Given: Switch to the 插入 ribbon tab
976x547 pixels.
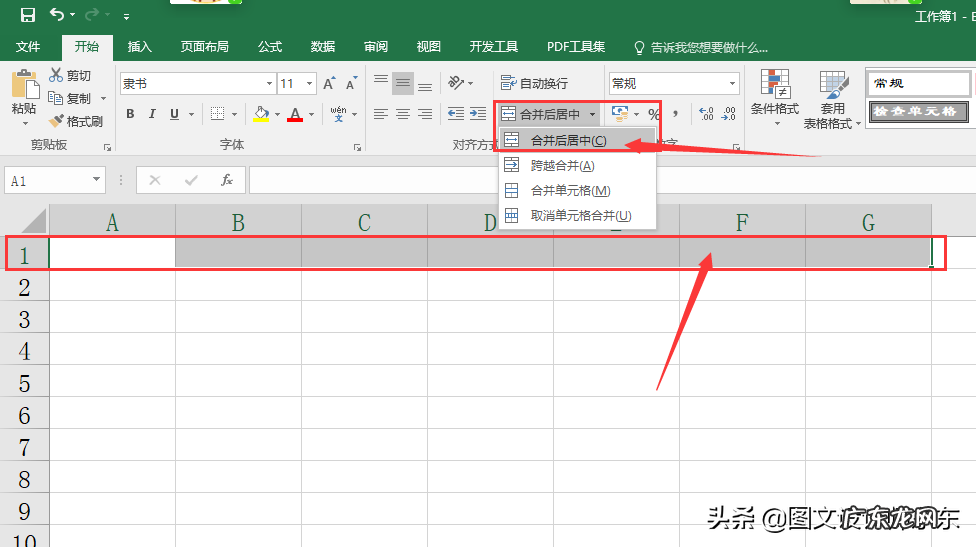Looking at the screenshot, I should (x=139, y=47).
